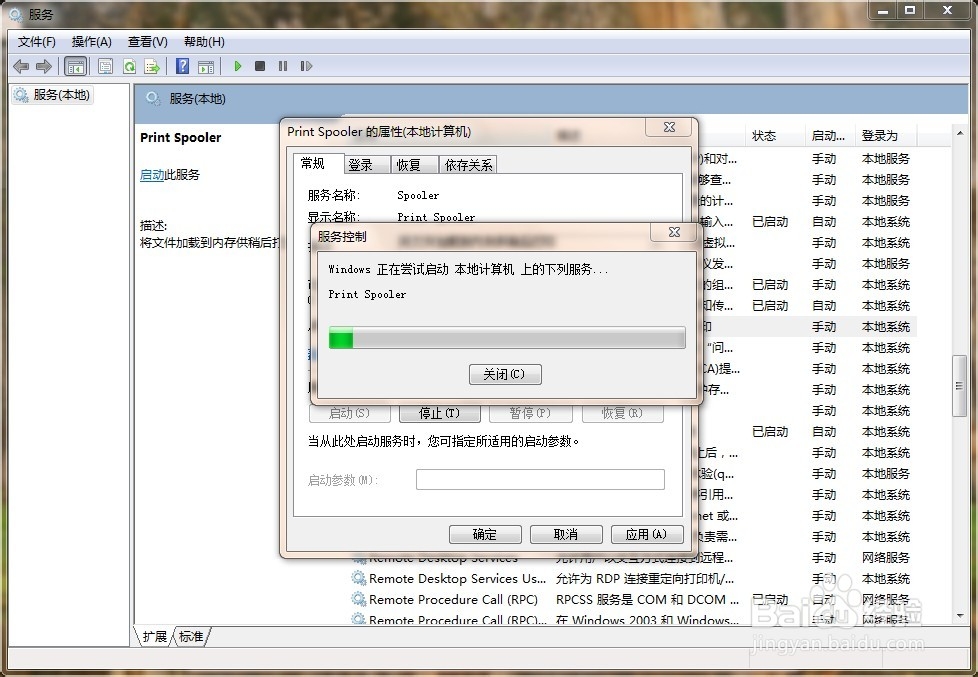Toggle the action pane toolbar icon
Image resolution: width=978 pixels, height=677 pixels.
[206, 66]
